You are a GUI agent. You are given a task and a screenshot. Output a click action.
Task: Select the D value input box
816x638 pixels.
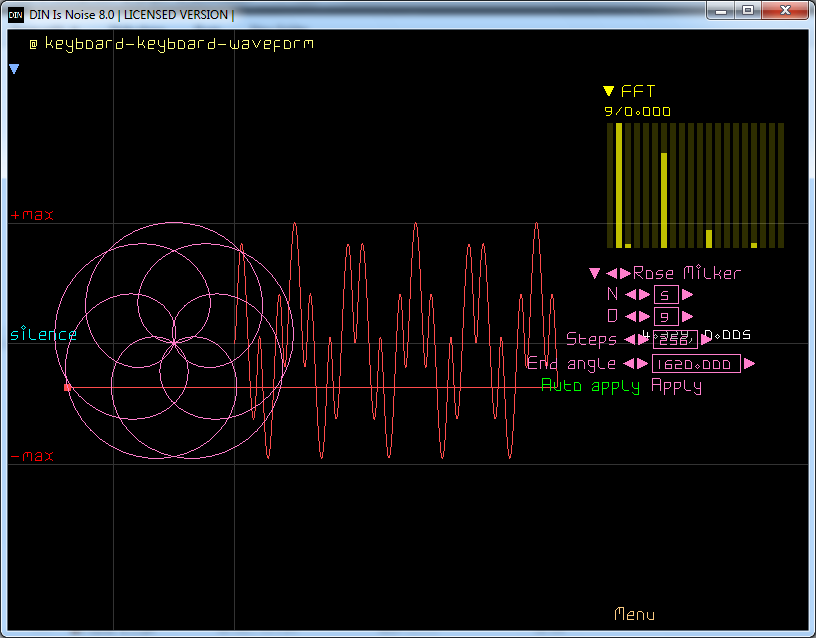coord(666,317)
